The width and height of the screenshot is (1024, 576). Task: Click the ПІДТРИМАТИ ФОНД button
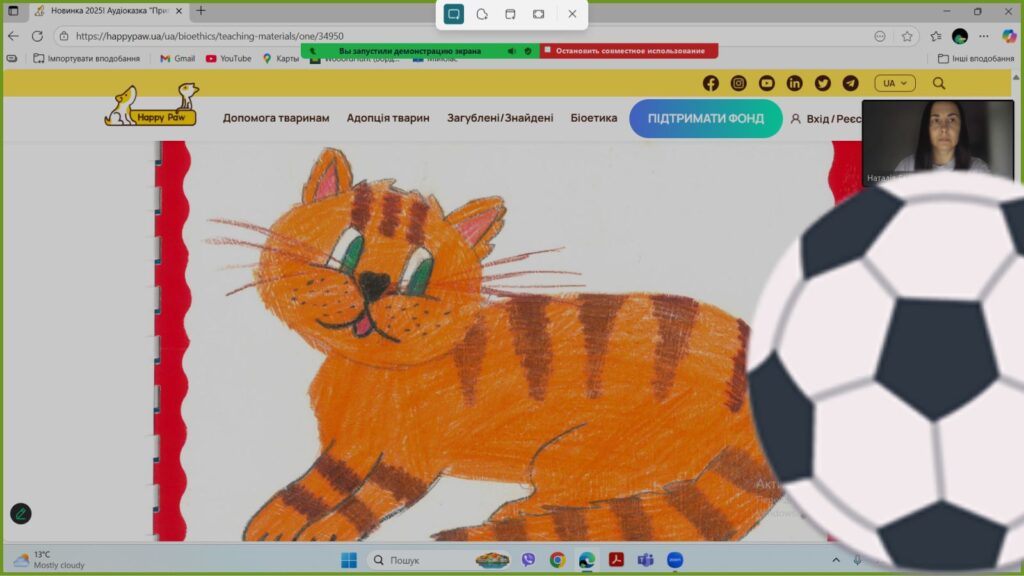705,118
